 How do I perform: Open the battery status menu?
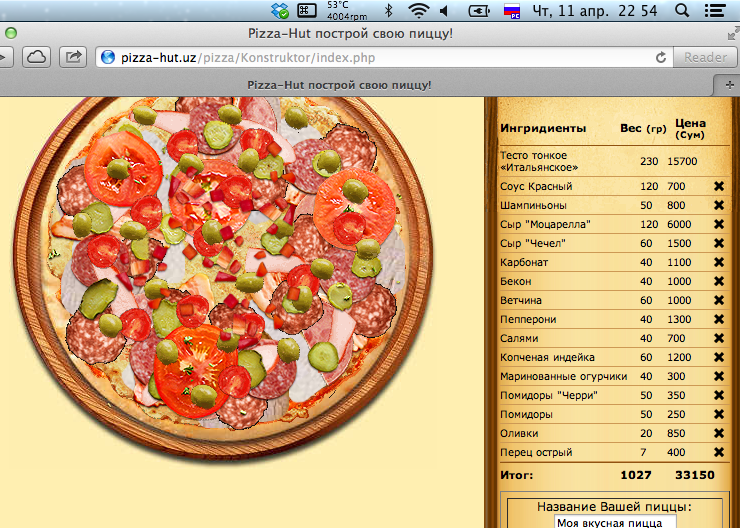479,10
